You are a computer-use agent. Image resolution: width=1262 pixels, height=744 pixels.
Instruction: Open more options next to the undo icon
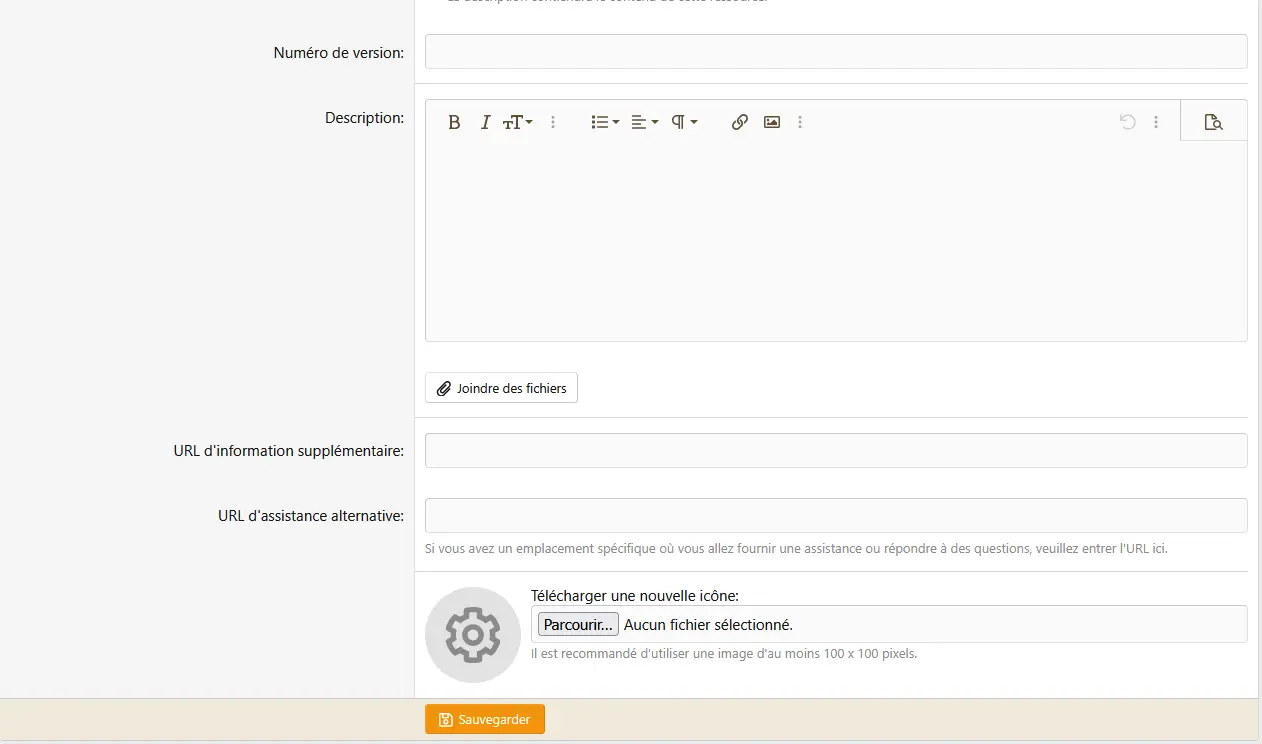[1156, 122]
